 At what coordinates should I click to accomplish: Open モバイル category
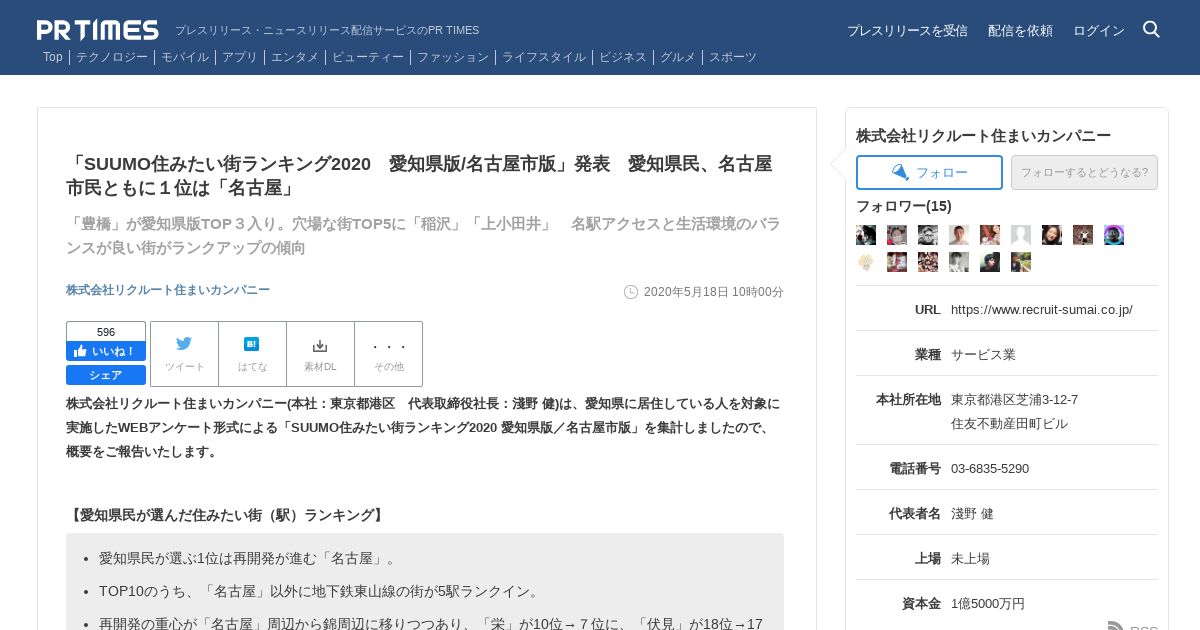pos(185,57)
